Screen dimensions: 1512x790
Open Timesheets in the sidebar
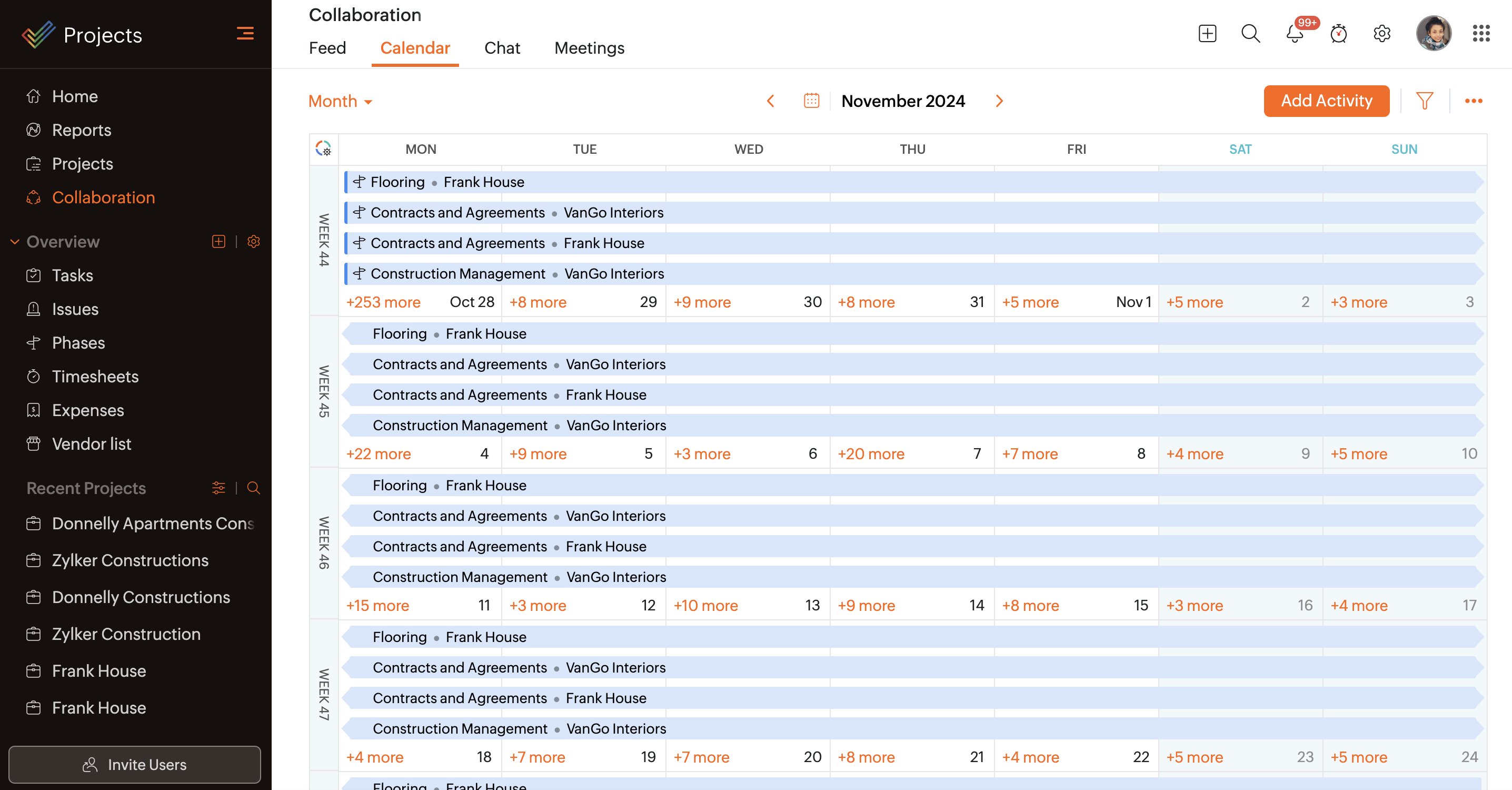coord(95,377)
